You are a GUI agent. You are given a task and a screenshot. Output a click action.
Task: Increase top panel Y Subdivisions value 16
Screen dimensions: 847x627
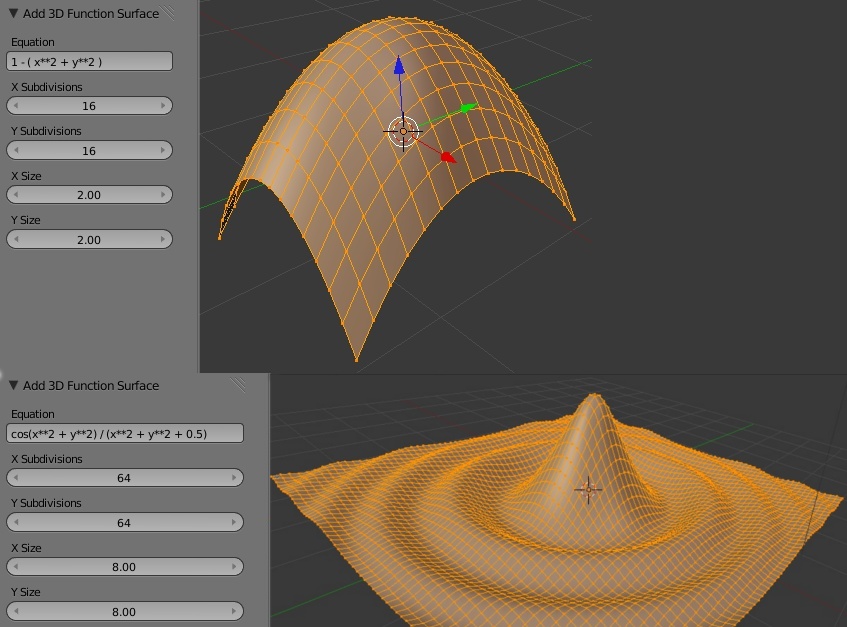pos(163,150)
